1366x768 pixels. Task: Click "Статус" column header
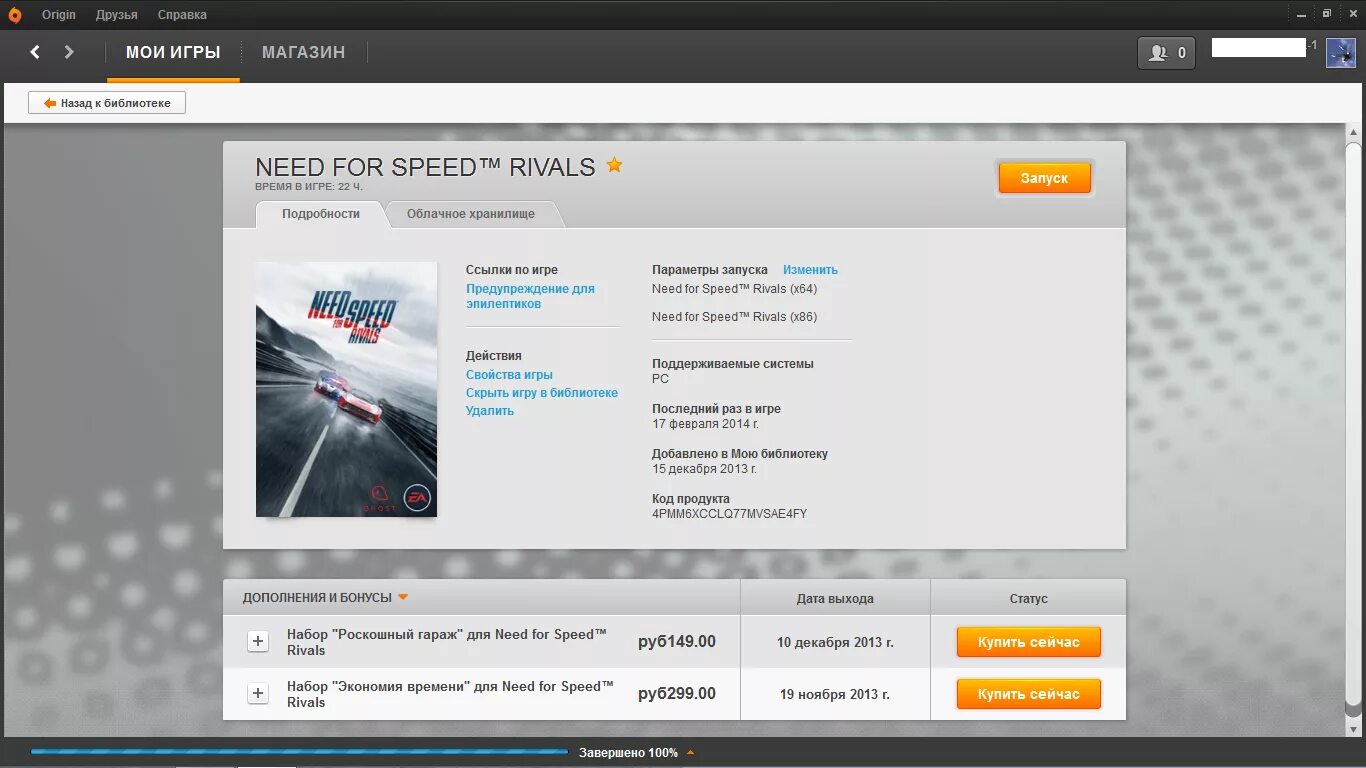[1028, 599]
